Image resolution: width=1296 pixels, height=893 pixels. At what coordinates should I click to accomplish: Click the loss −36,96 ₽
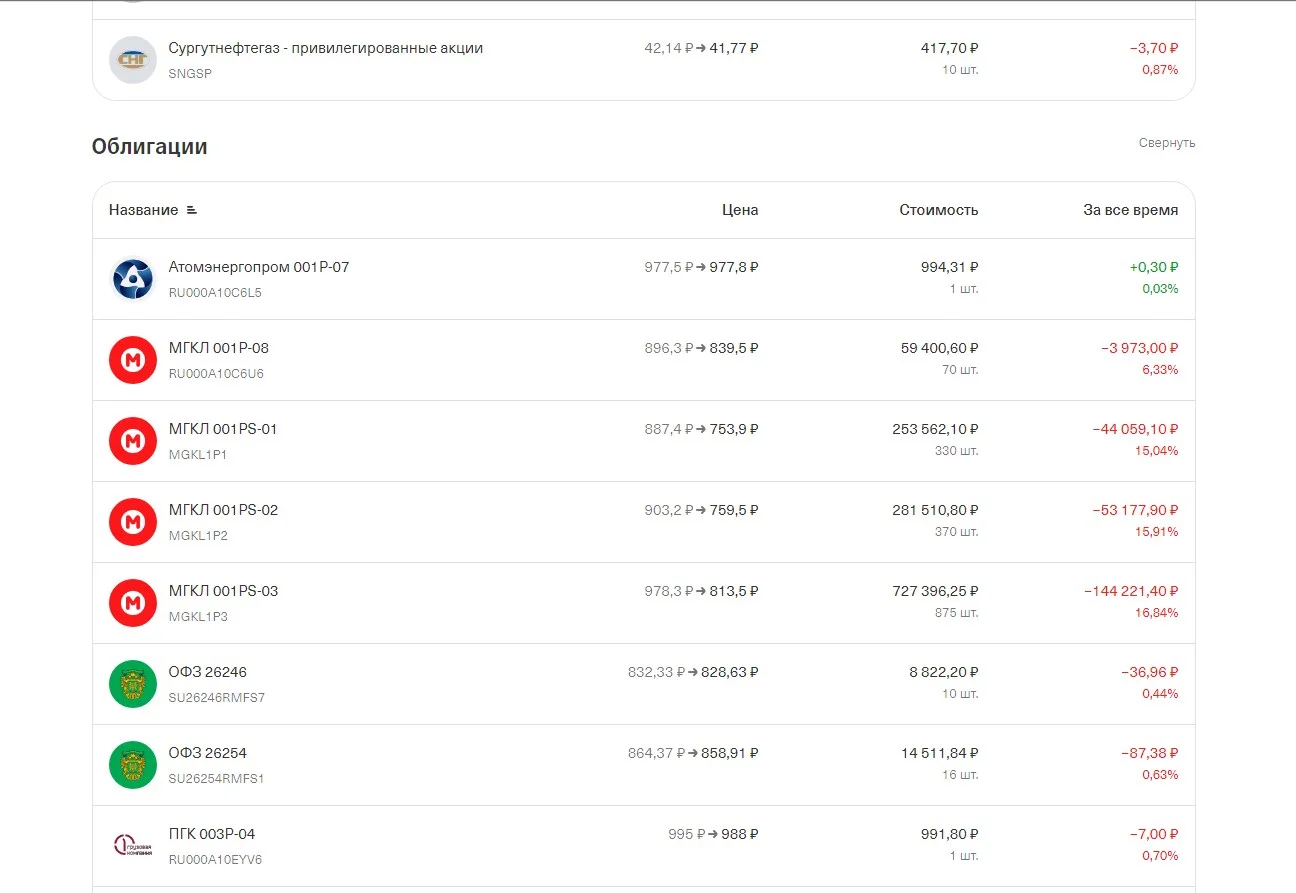[1150, 672]
